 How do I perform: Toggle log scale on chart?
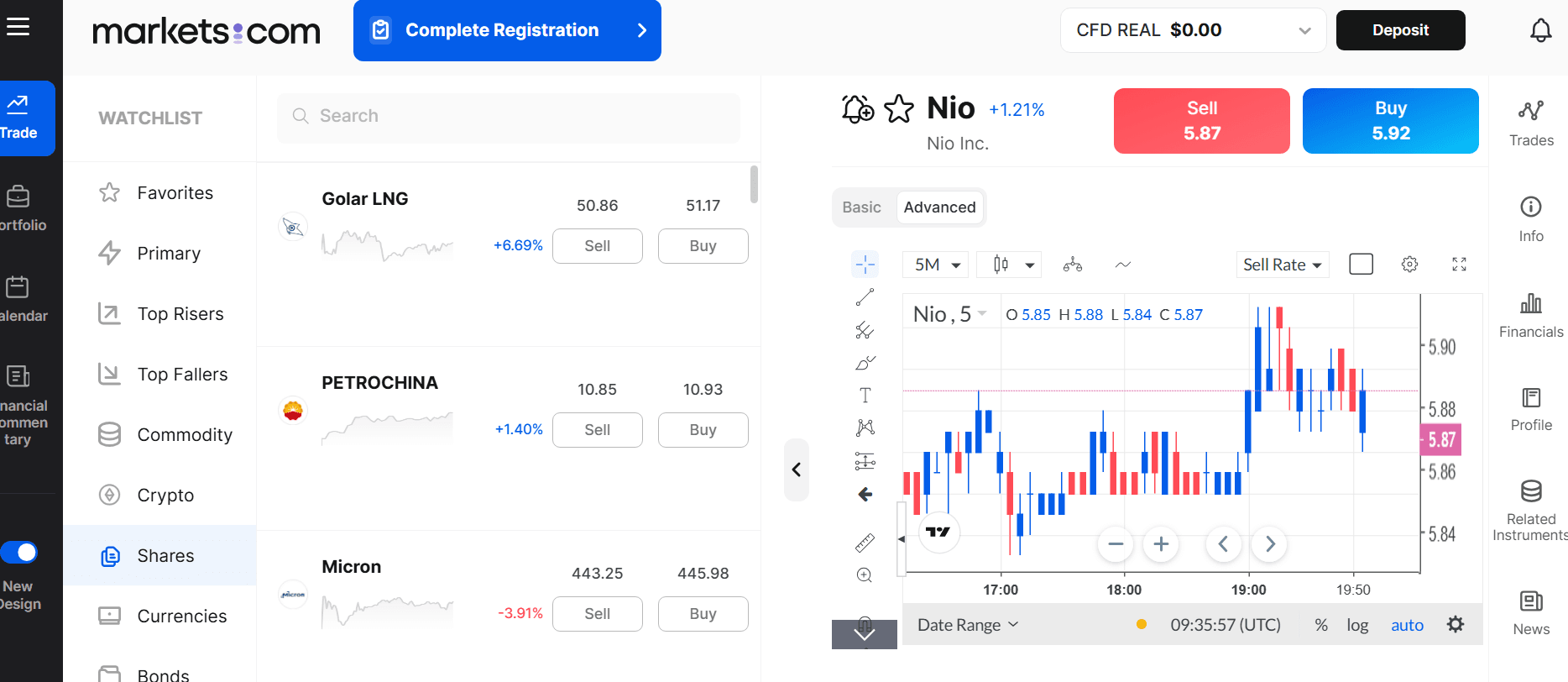[x=1356, y=625]
